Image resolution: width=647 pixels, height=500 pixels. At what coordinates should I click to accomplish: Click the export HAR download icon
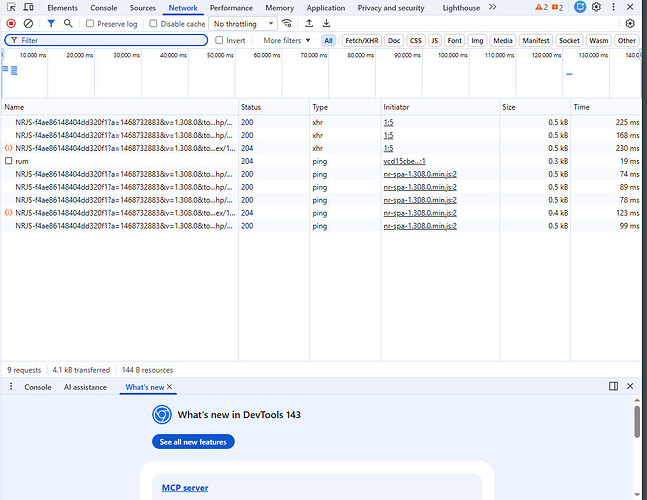(326, 23)
